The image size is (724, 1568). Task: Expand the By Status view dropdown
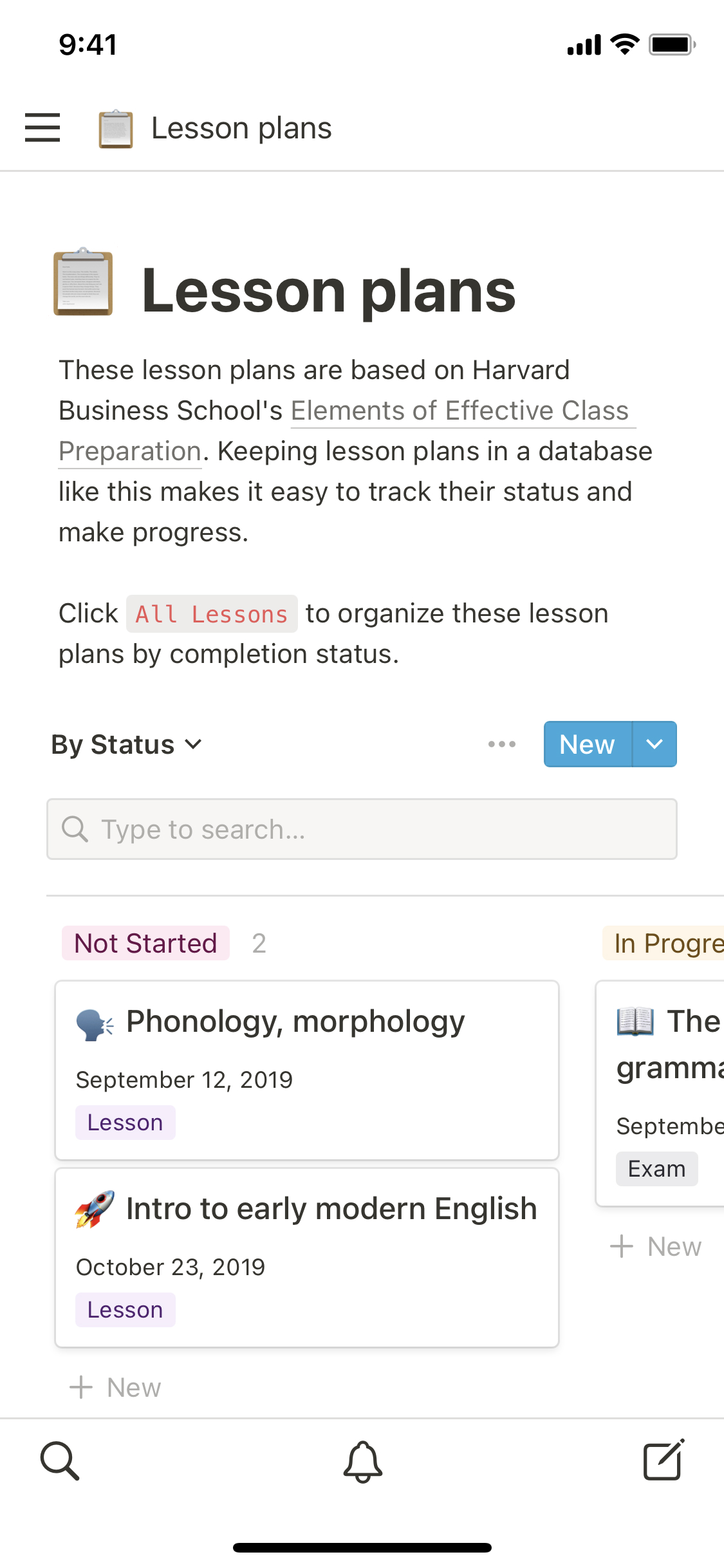tap(127, 745)
